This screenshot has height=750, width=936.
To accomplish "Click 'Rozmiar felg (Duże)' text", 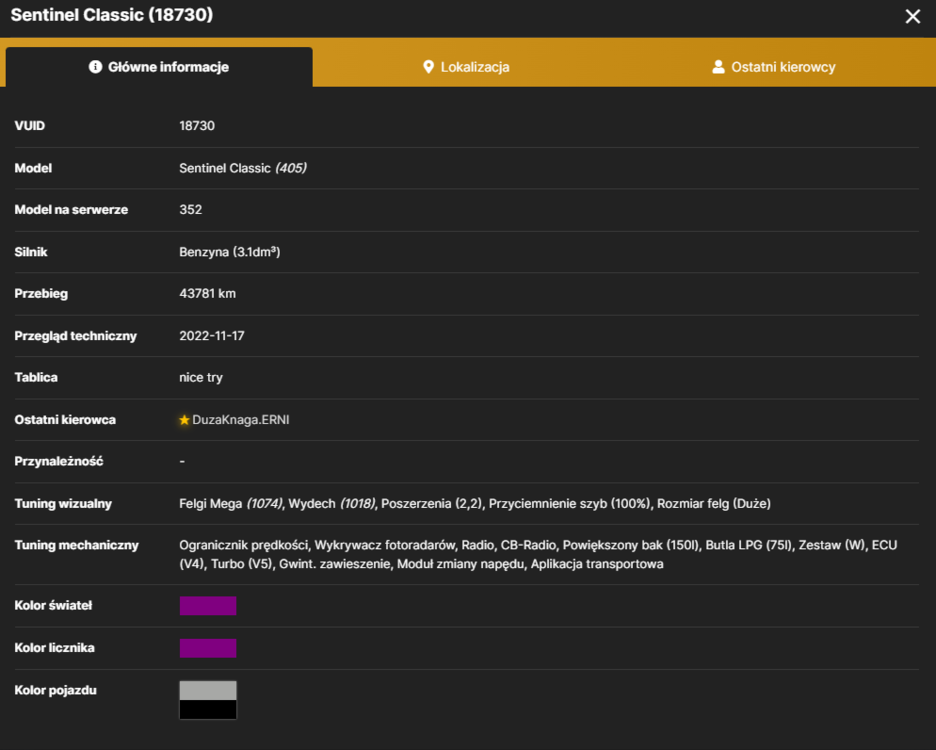I will [714, 504].
